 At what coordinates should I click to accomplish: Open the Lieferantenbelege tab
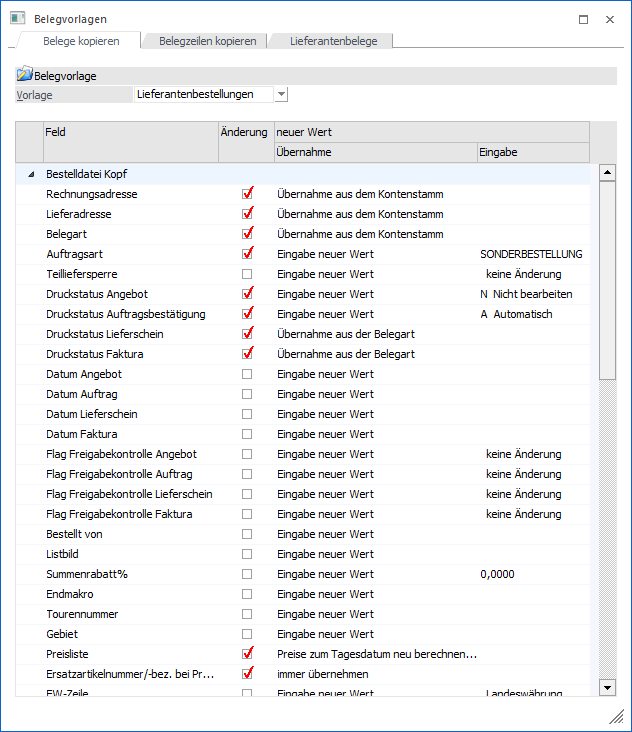[334, 41]
